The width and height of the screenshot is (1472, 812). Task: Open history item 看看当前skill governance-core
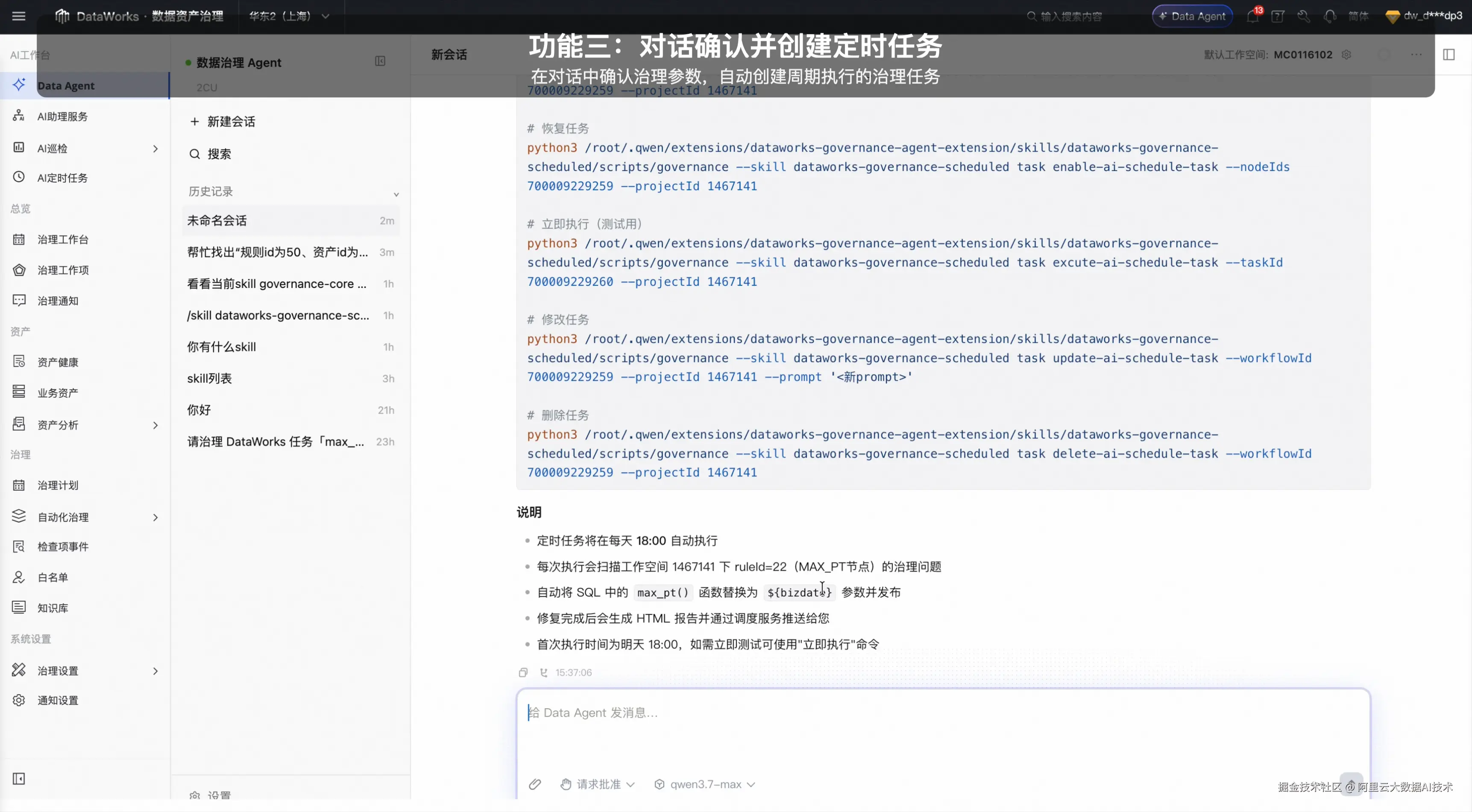[x=291, y=284]
